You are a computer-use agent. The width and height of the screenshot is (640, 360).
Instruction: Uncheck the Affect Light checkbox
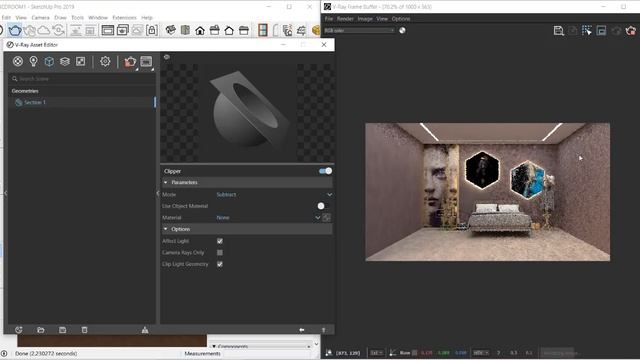220,241
